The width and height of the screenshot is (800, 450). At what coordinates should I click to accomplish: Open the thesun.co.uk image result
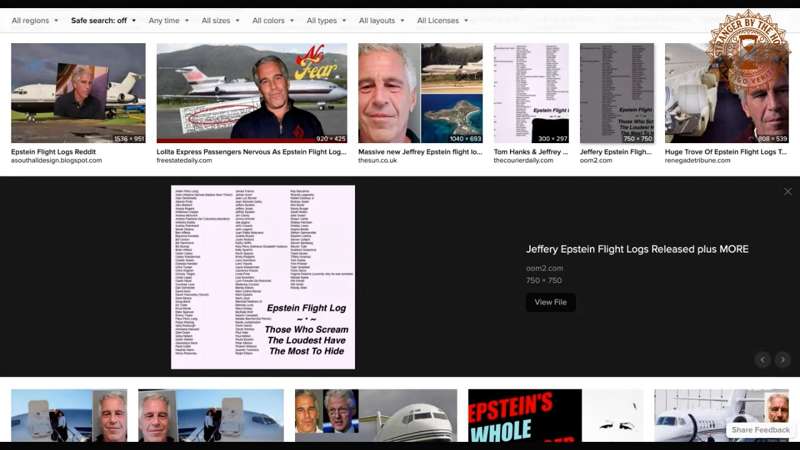420,93
